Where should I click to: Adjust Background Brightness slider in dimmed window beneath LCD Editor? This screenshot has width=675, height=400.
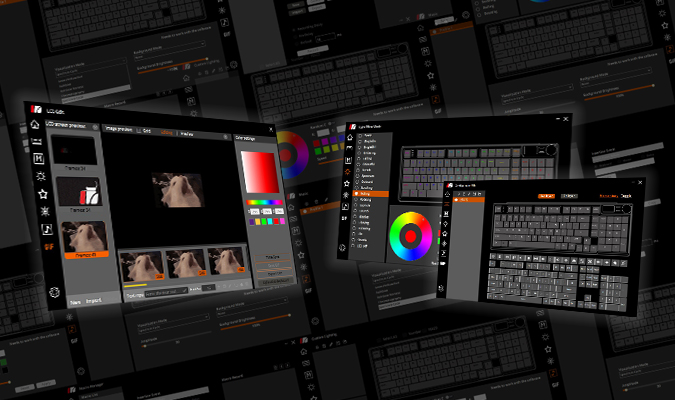tap(255, 324)
